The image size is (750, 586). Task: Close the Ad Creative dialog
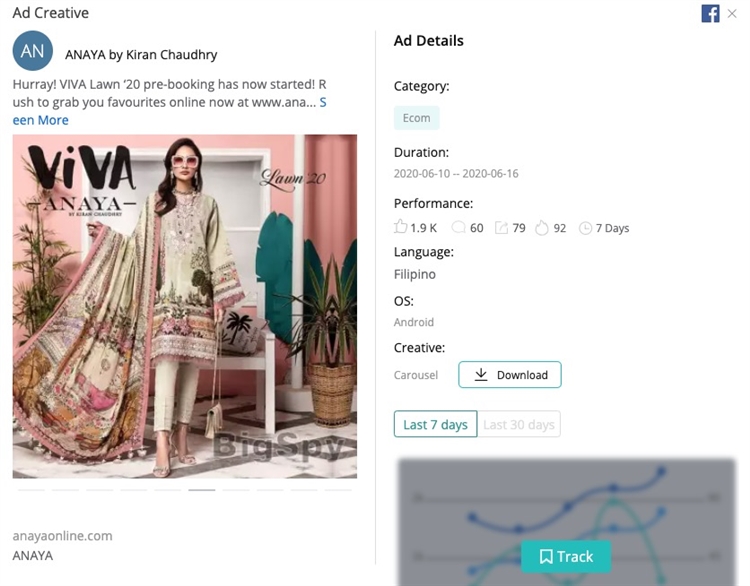click(733, 13)
